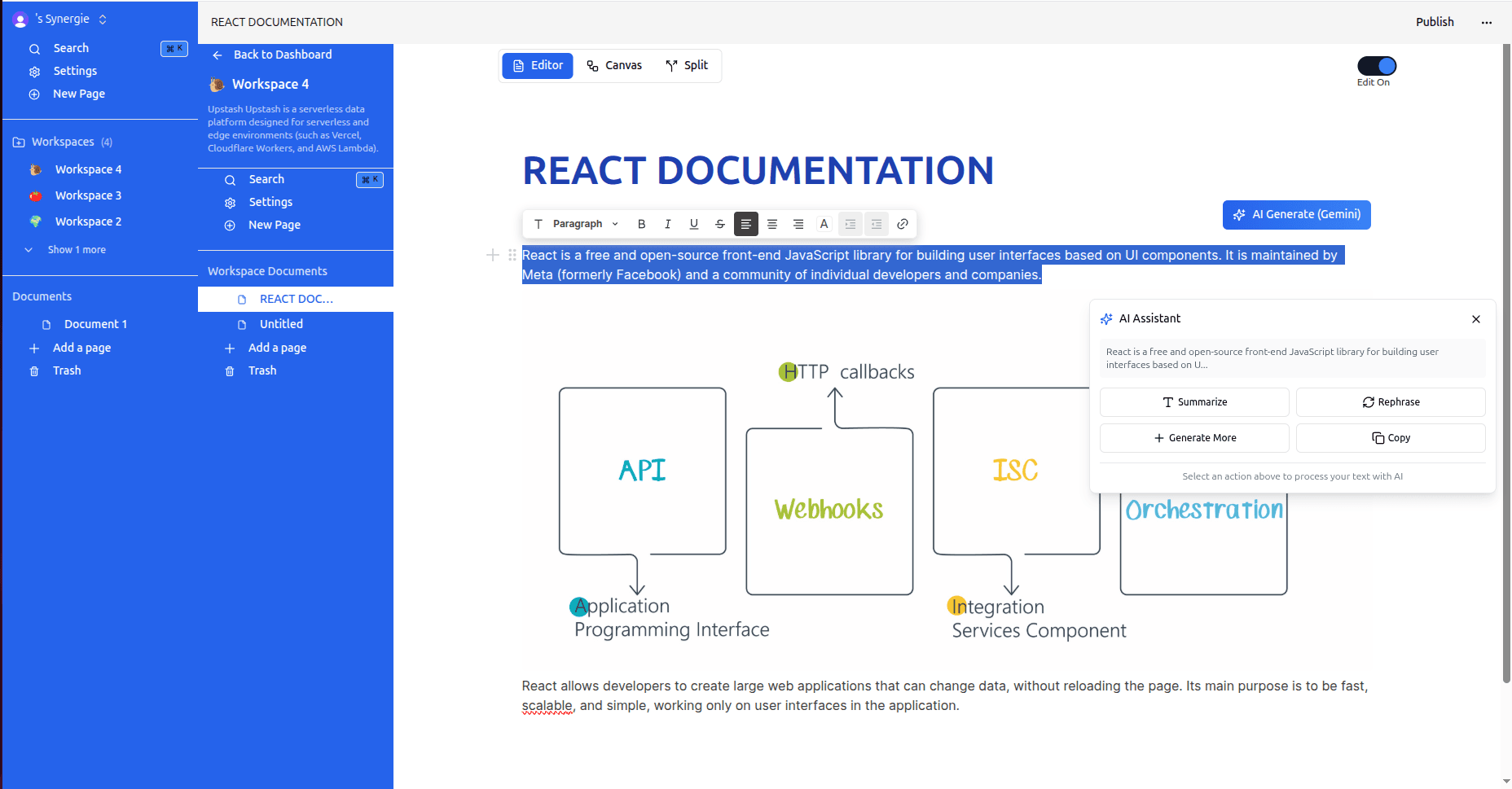The image size is (1512, 789).
Task: Choose Summarize in the AI Assistant
Action: (1194, 401)
